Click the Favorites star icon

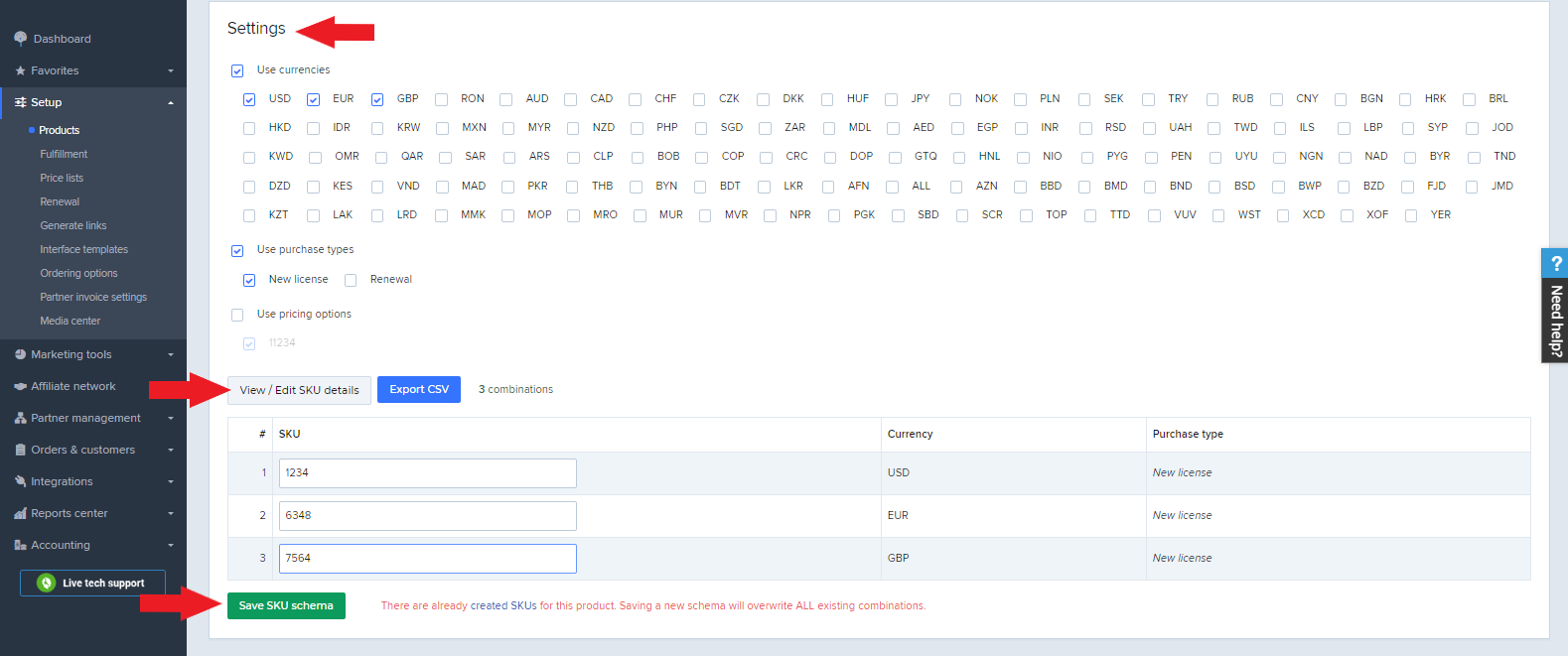click(x=20, y=70)
